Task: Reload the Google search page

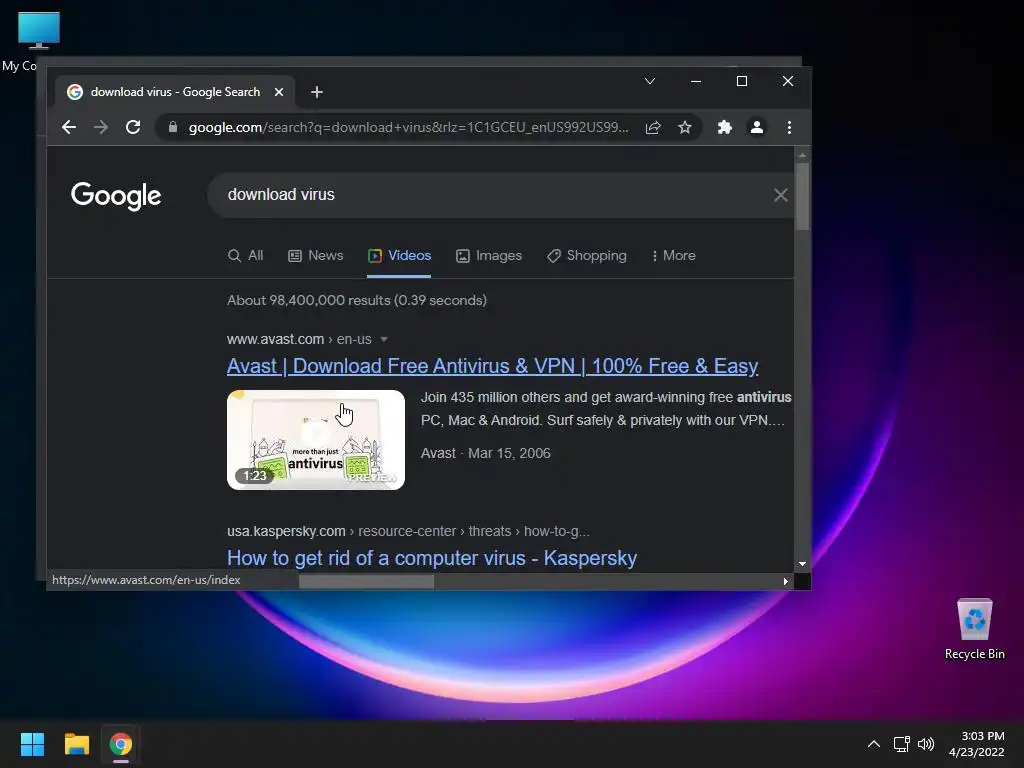Action: coord(133,127)
